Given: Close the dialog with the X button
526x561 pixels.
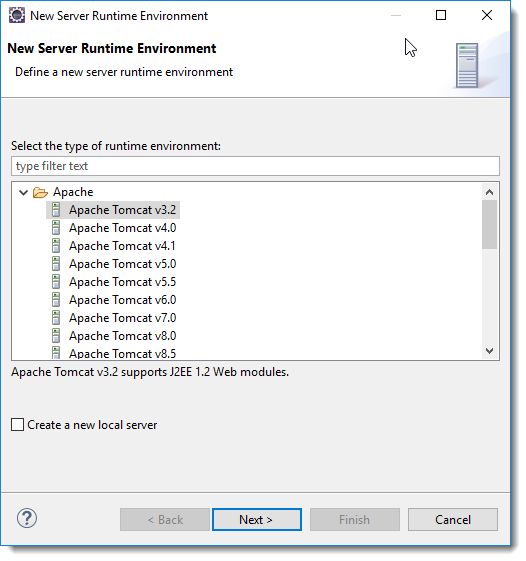Looking at the screenshot, I should pyautogui.click(x=487, y=15).
